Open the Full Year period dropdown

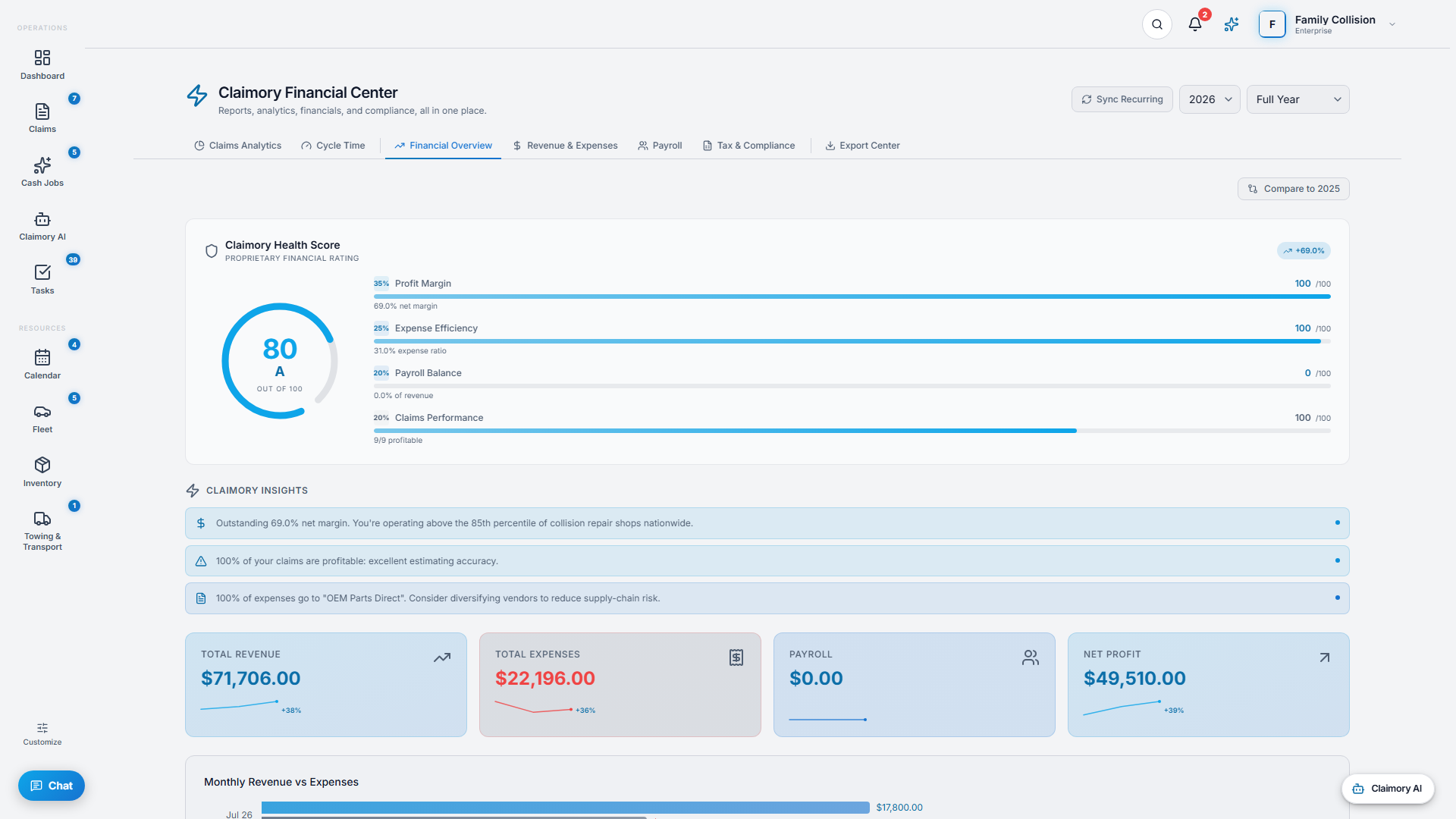(x=1298, y=99)
